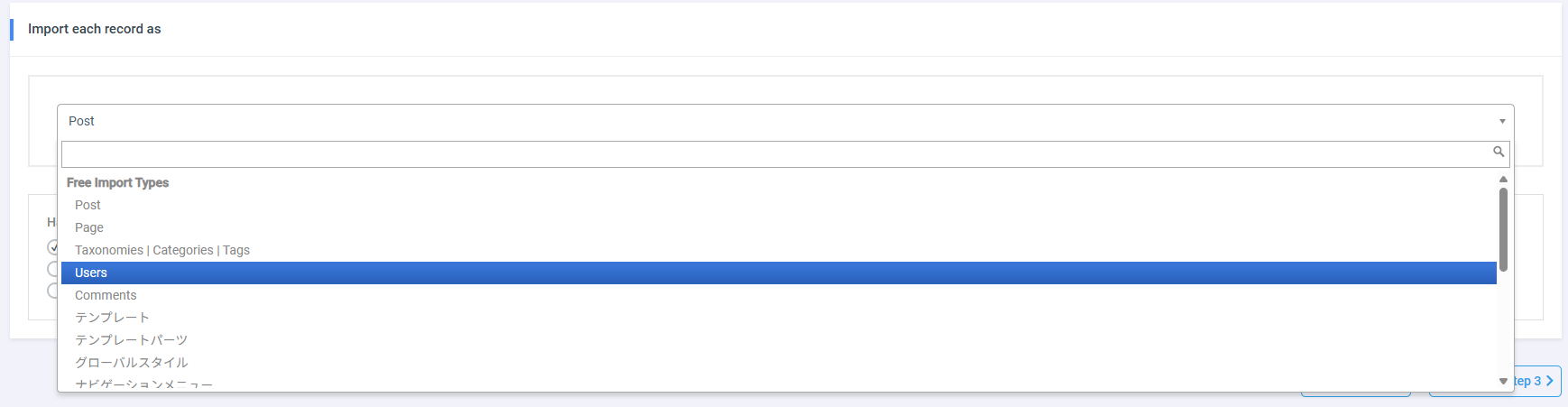Choose Post under Free Import Types
This screenshot has height=407, width=1568.
point(88,205)
